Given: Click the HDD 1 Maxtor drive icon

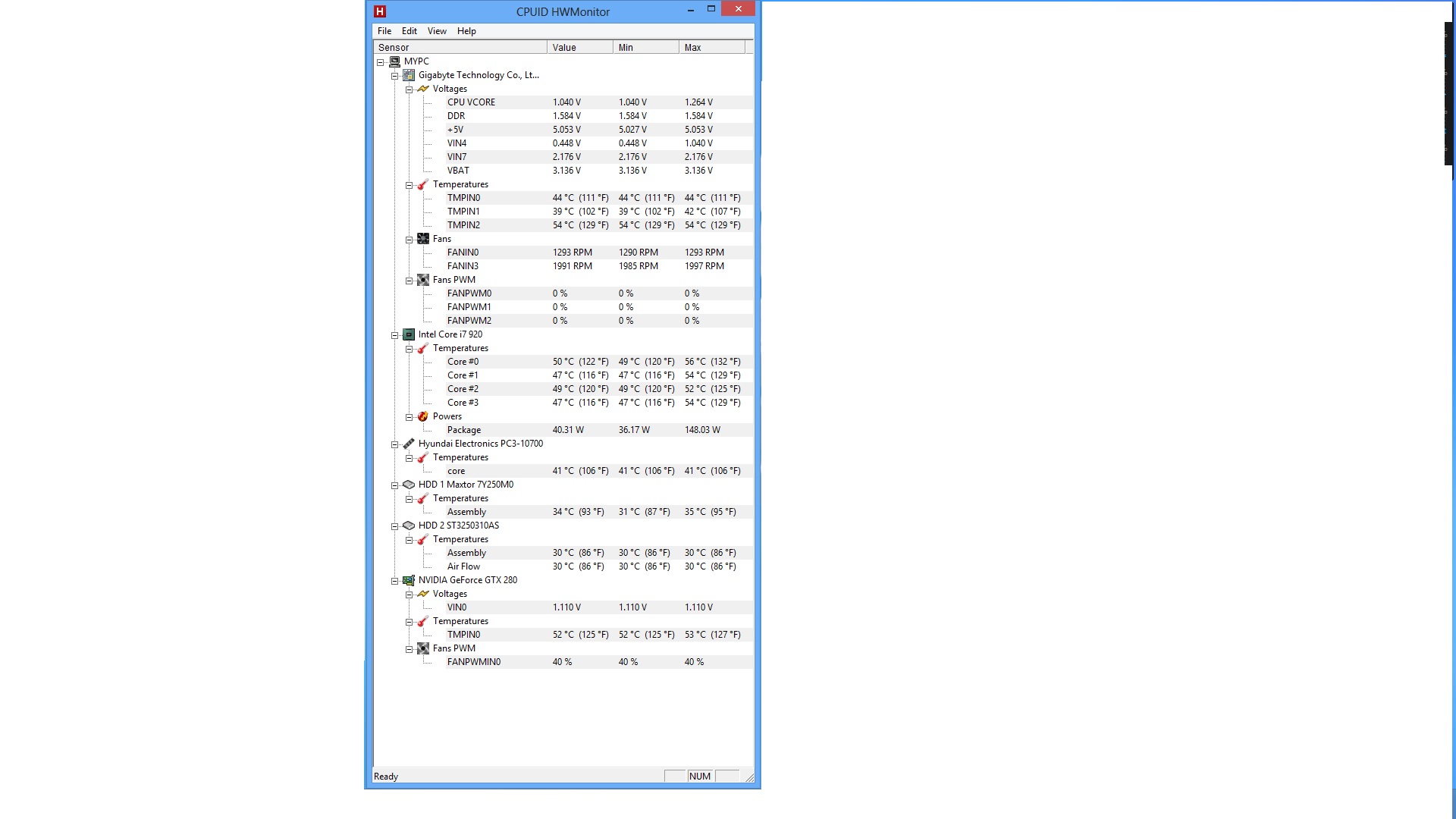Looking at the screenshot, I should click(x=409, y=485).
